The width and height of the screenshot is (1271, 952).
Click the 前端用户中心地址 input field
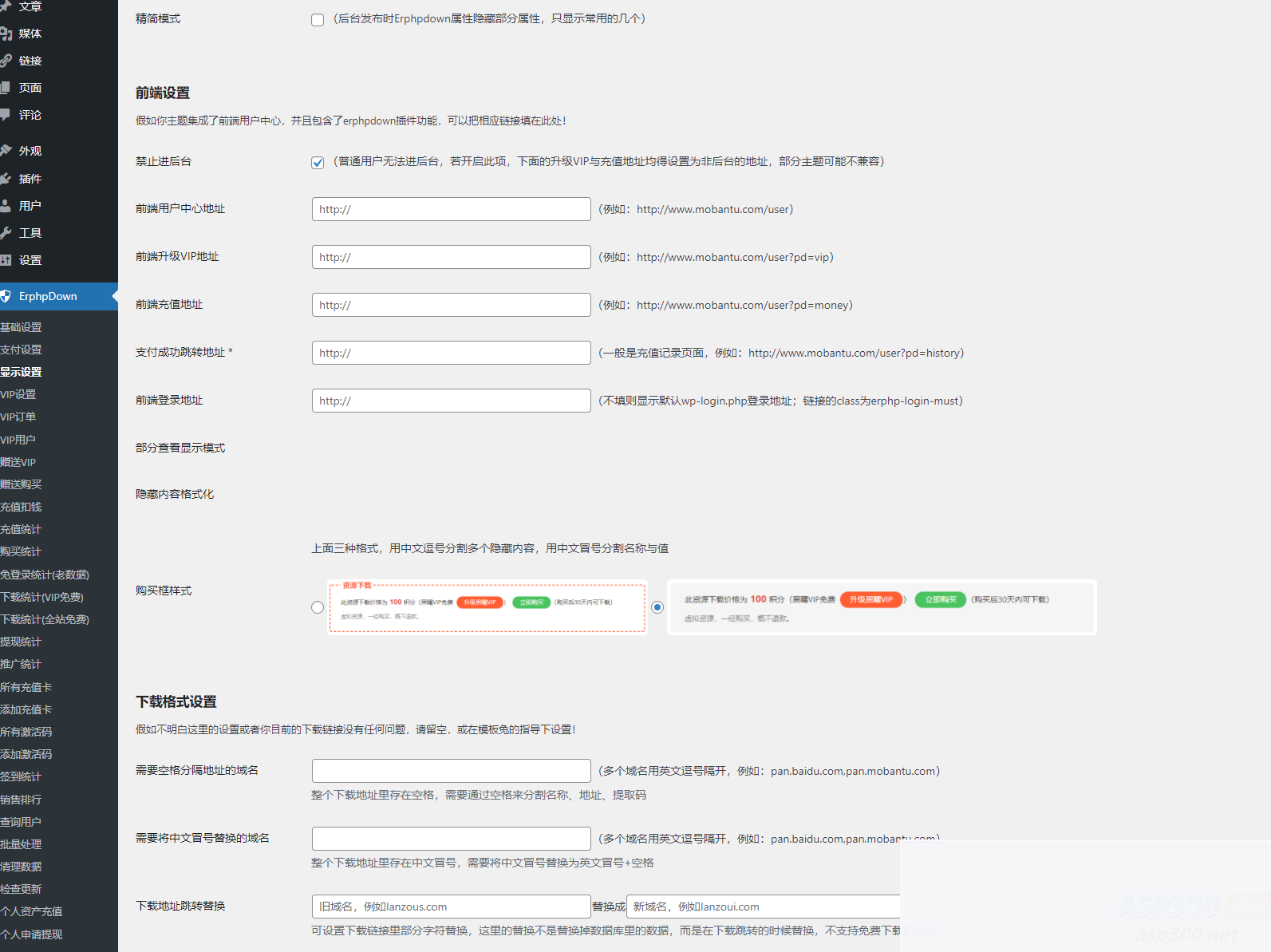(451, 209)
